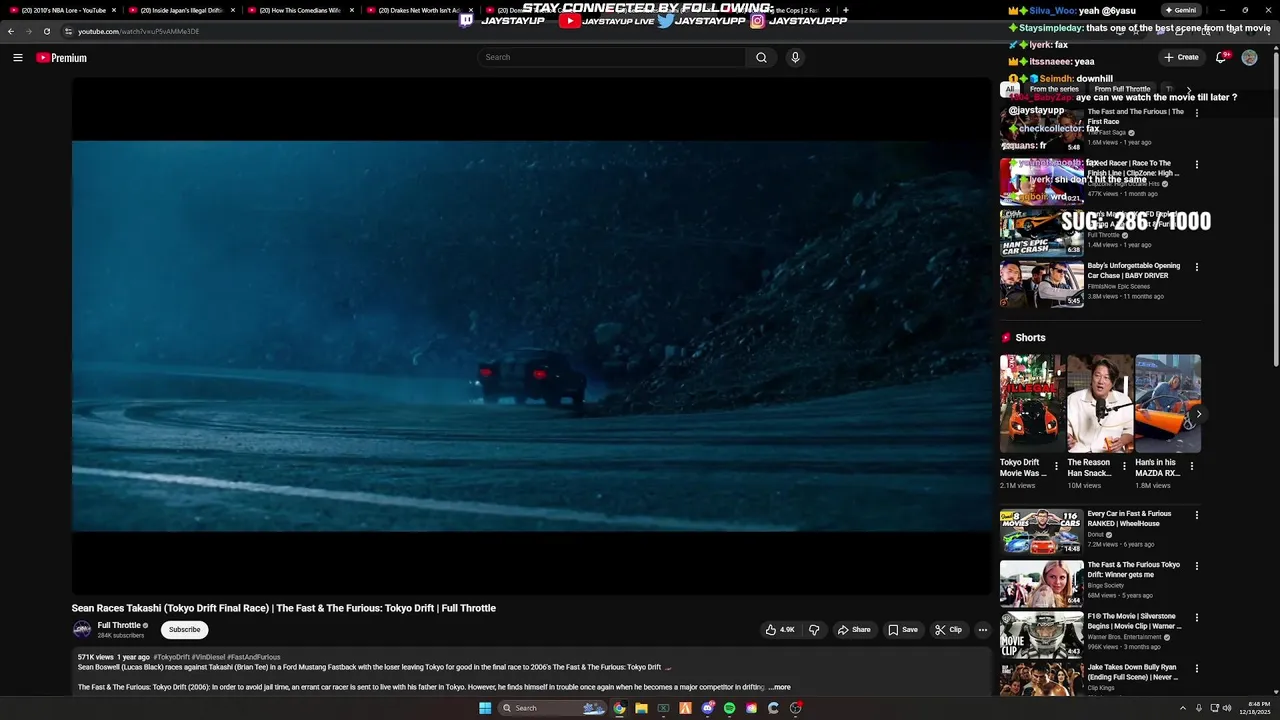Like the video with 4.9K likes
The width and height of the screenshot is (1280, 720).
[x=780, y=630]
